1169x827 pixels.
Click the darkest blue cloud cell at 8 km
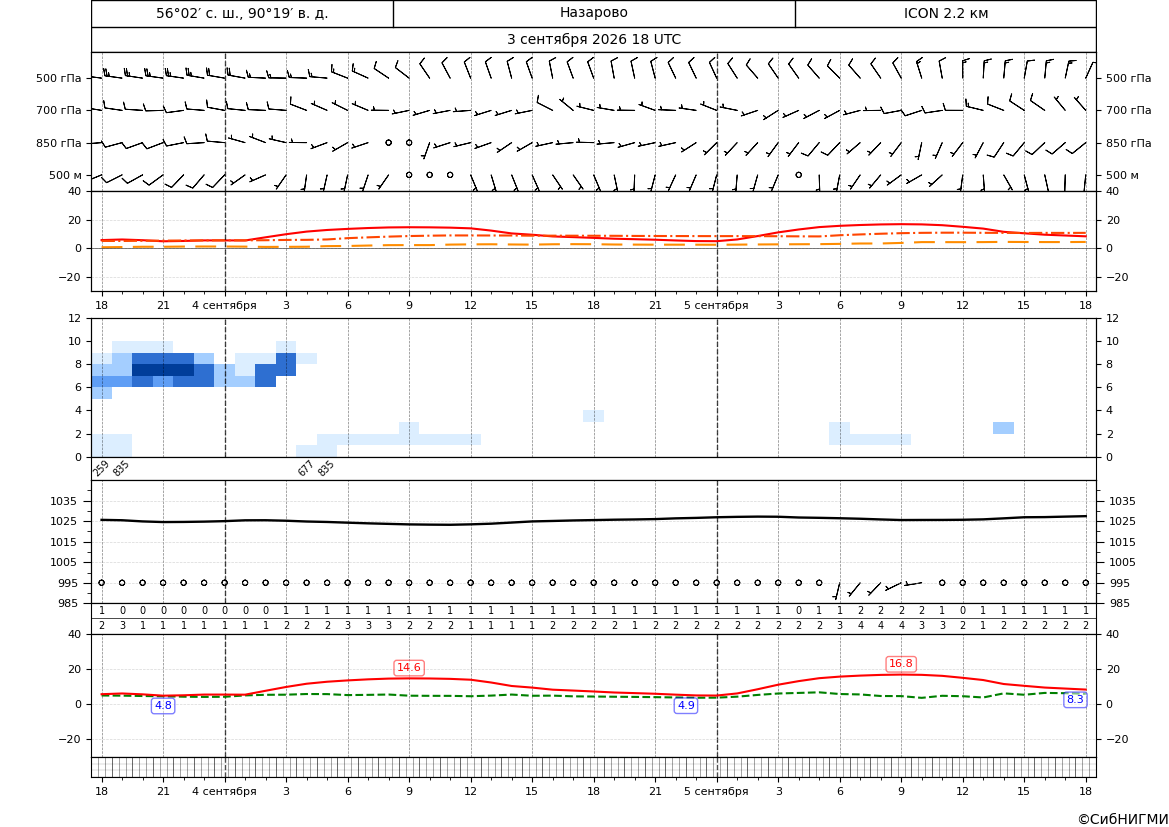[x=163, y=370]
